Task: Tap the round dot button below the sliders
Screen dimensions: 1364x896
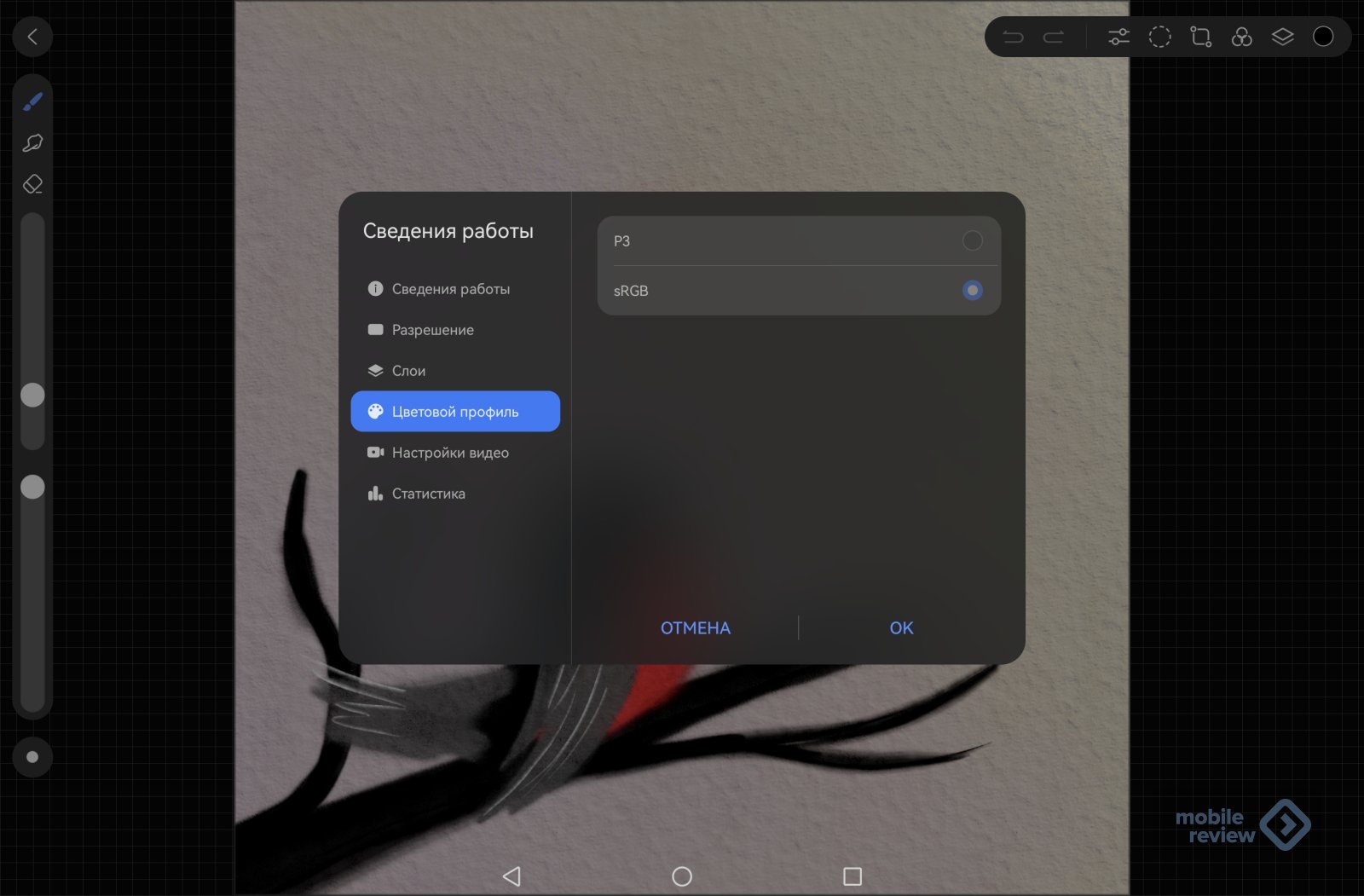Action: (32, 757)
